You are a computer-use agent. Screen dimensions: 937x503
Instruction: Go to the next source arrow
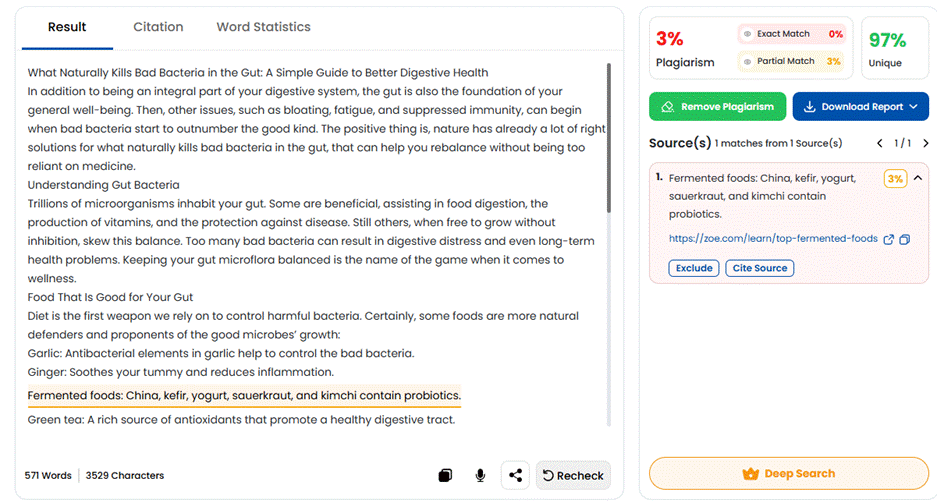[x=926, y=143]
